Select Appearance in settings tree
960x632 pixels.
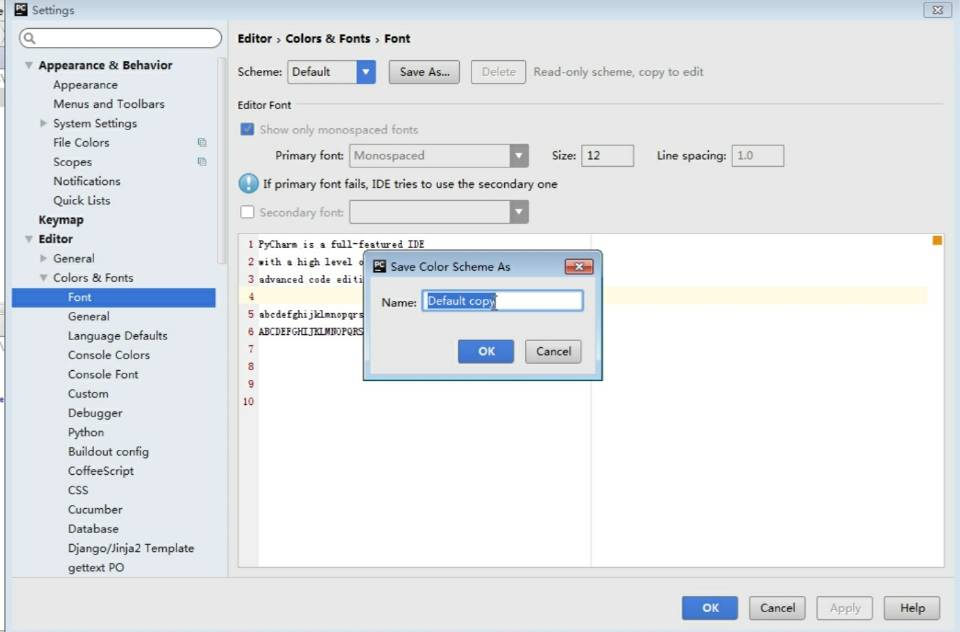pyautogui.click(x=85, y=85)
